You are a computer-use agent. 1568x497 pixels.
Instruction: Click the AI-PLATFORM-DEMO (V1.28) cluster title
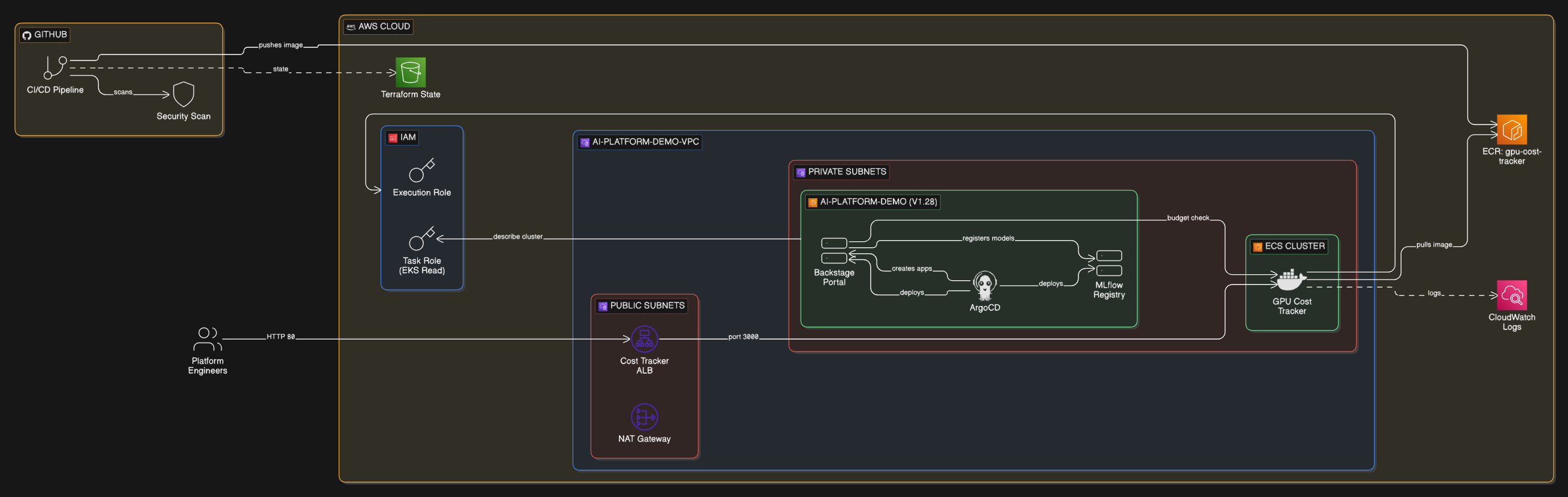point(879,202)
